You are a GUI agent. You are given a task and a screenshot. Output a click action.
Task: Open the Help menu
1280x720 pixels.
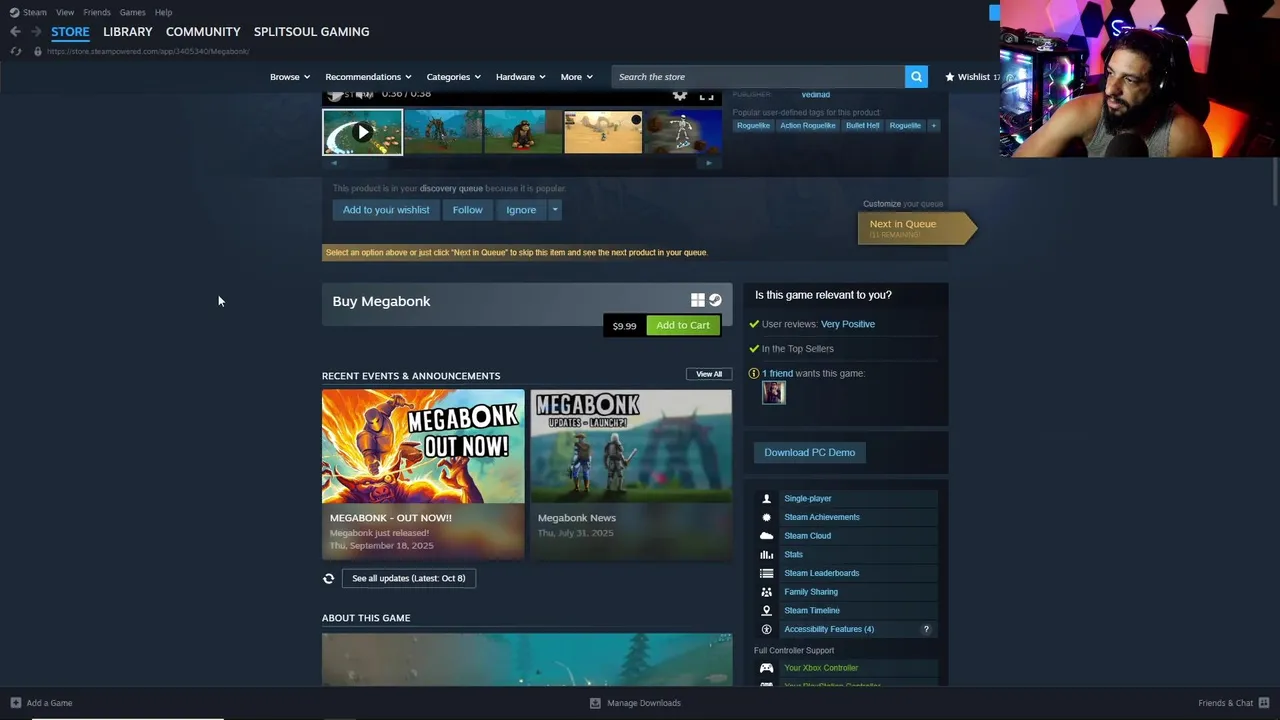point(163,12)
